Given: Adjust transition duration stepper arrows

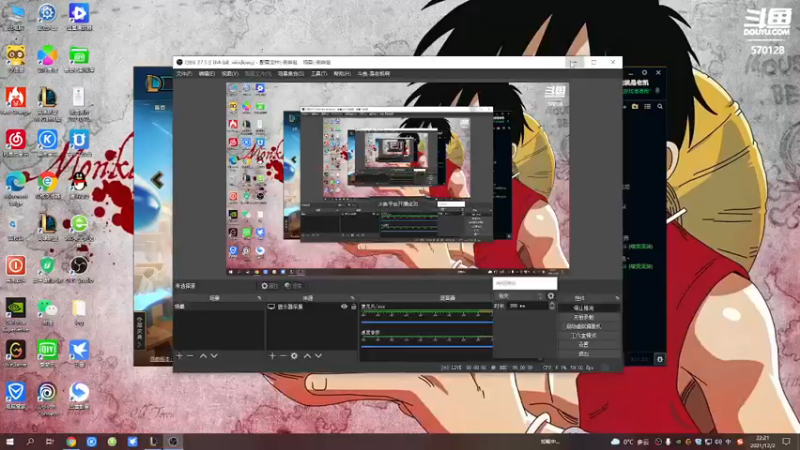Looking at the screenshot, I should click(x=552, y=306).
